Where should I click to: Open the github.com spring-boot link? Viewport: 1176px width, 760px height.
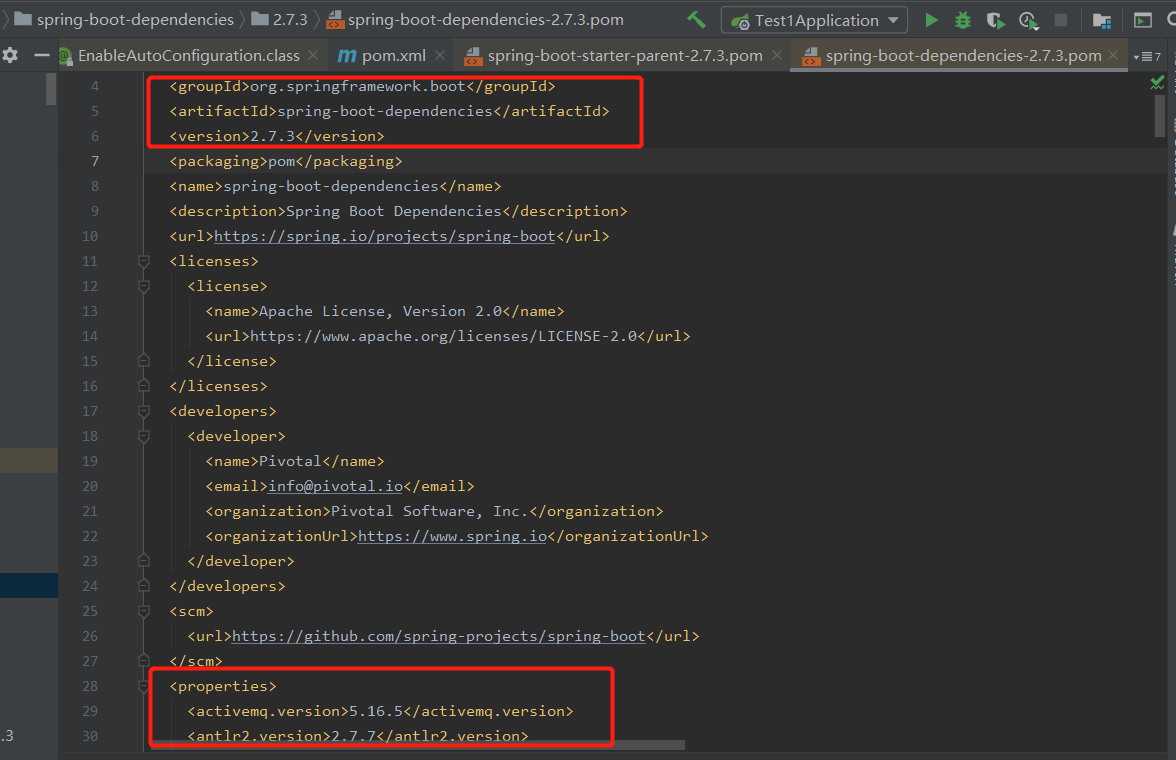439,636
